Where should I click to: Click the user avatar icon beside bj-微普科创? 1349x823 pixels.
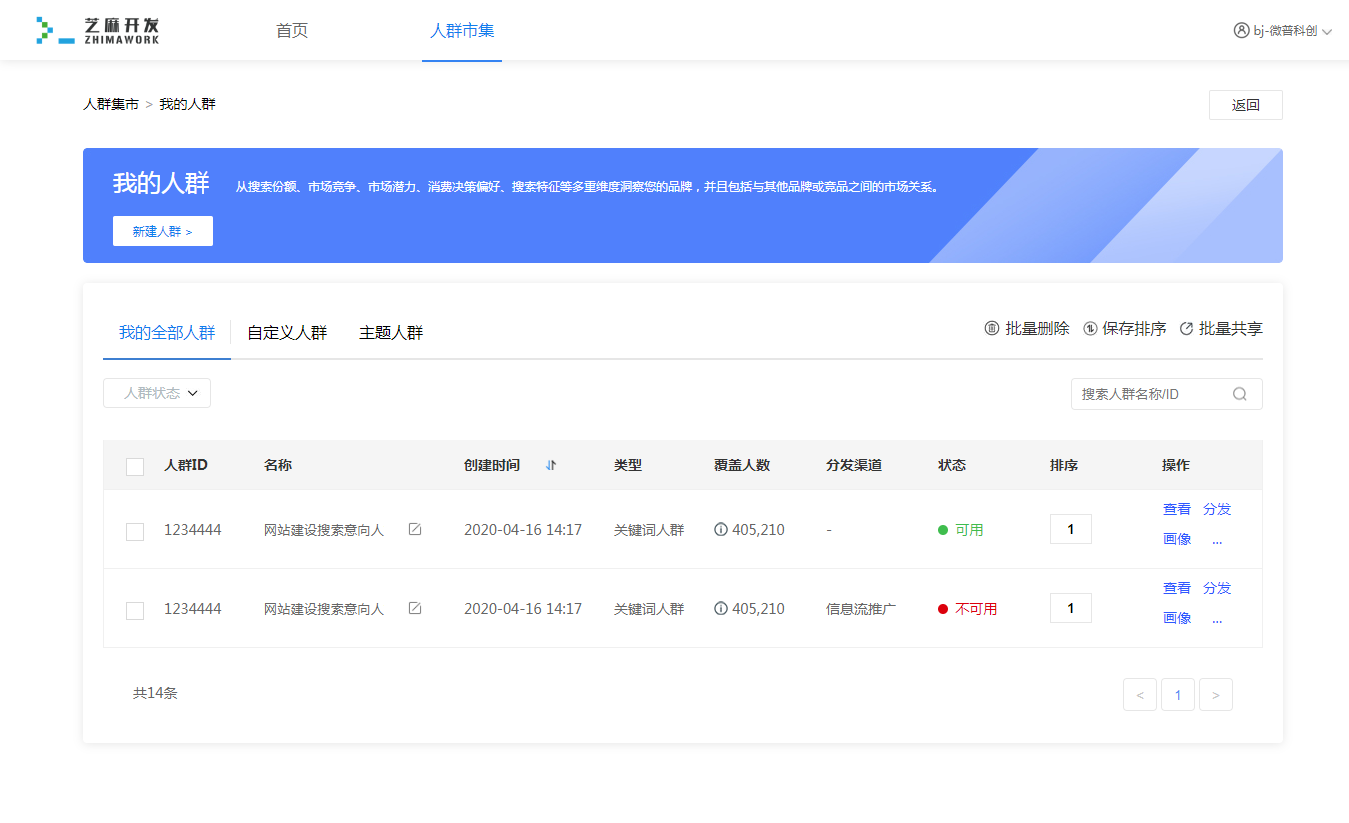tap(1242, 31)
